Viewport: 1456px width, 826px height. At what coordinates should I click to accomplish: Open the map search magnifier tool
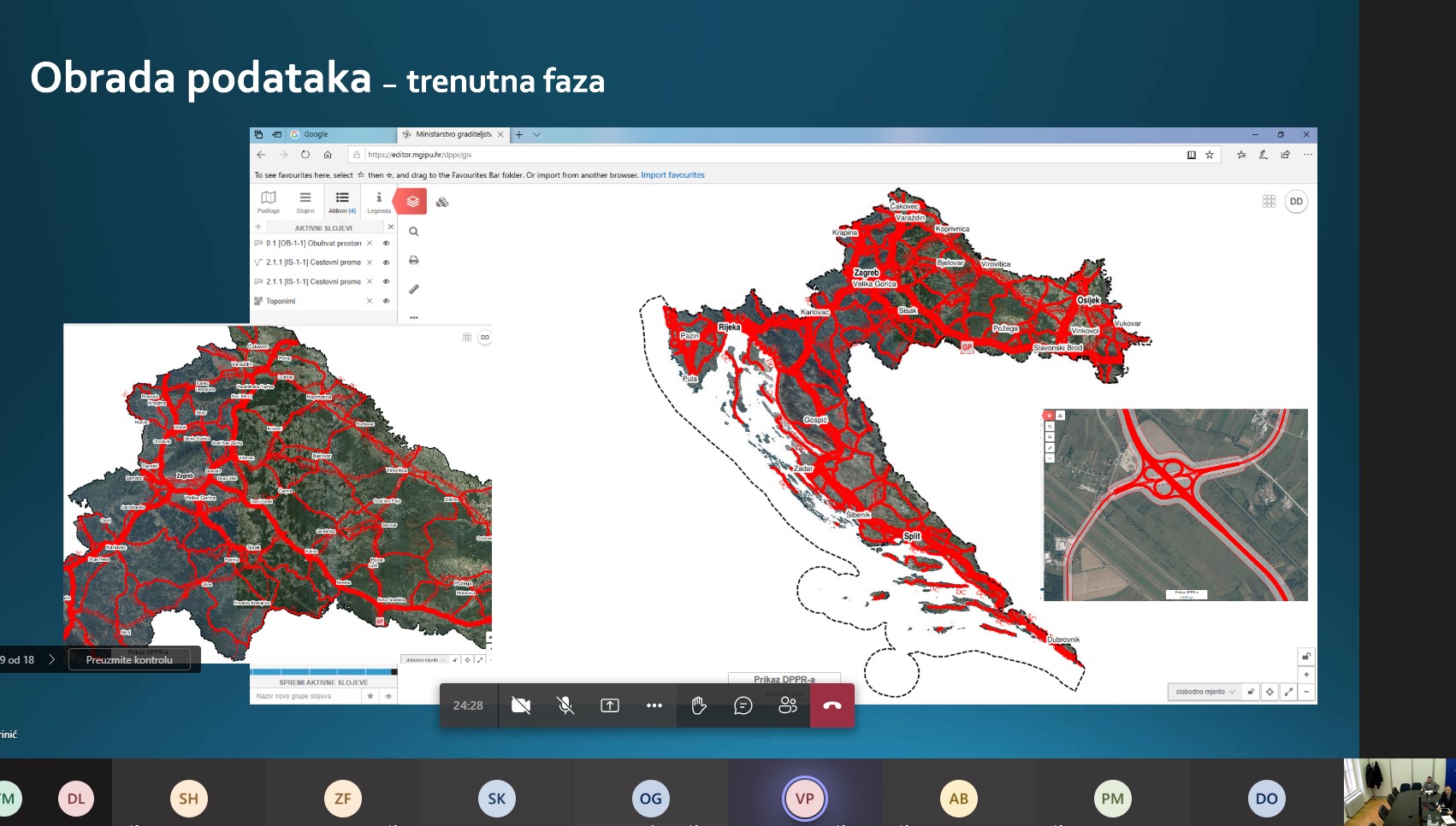414,232
